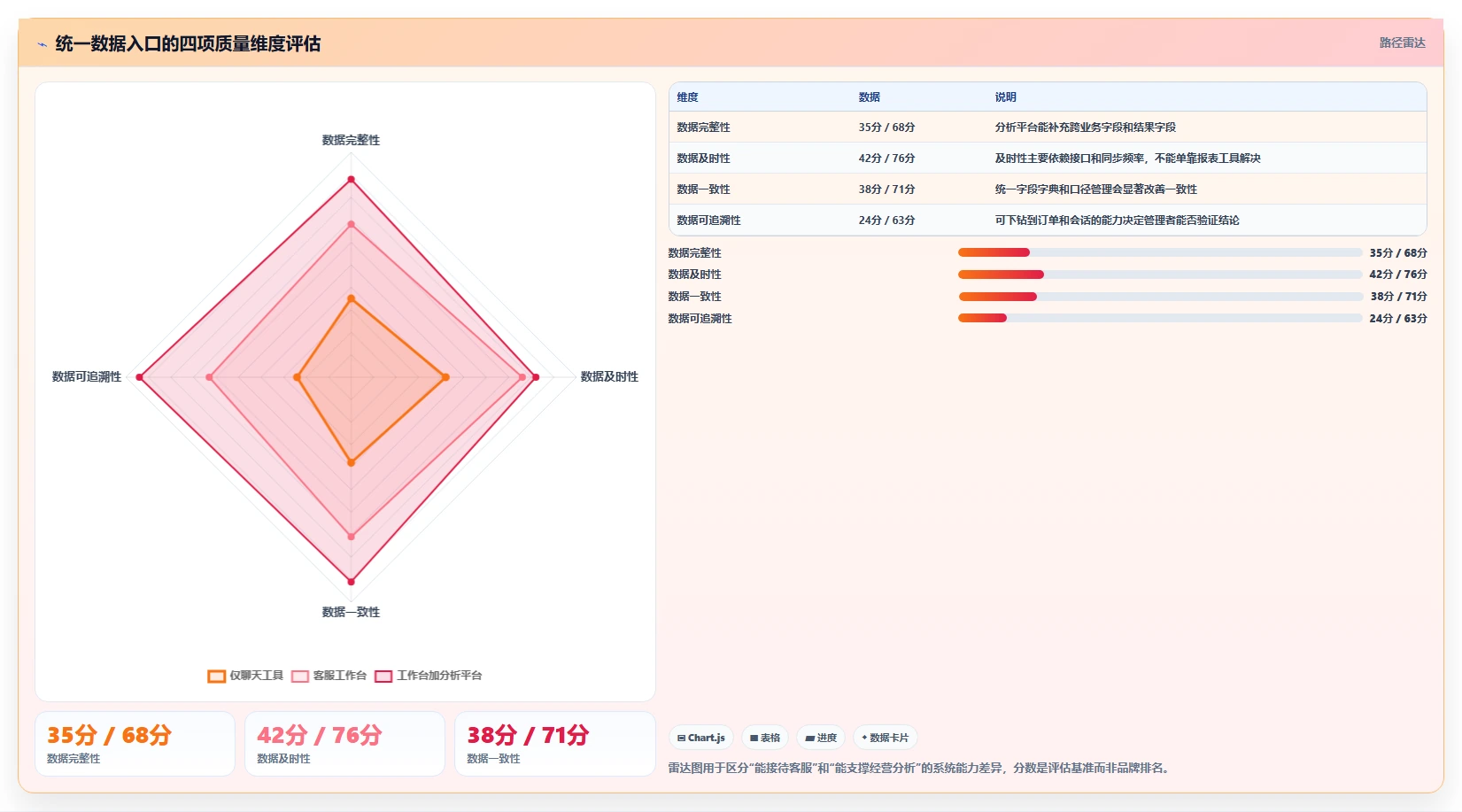Click the 数据一致性 table row cell
The width and height of the screenshot is (1462, 812).
coord(704,189)
